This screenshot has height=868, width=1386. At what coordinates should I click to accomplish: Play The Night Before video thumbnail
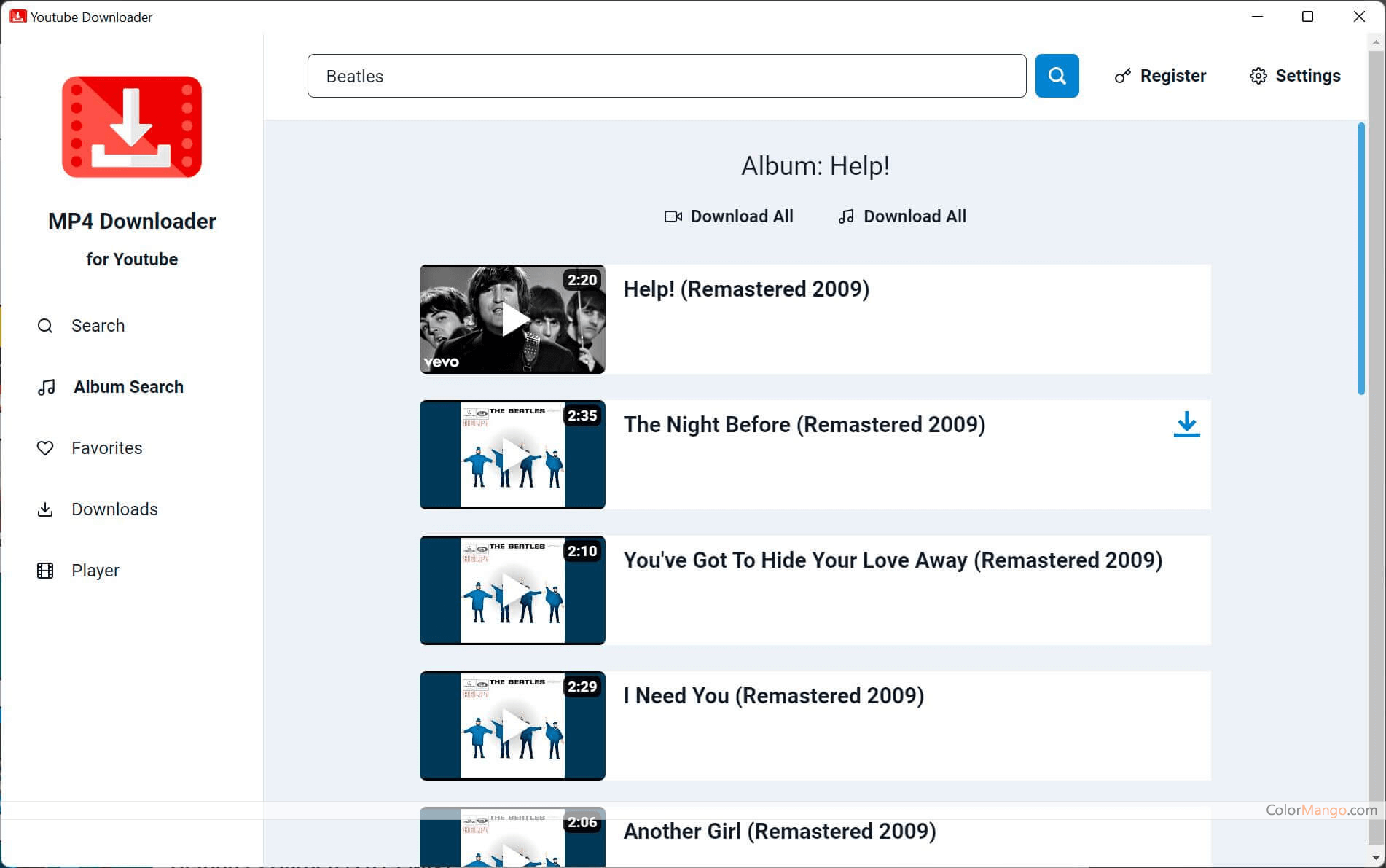tap(512, 455)
